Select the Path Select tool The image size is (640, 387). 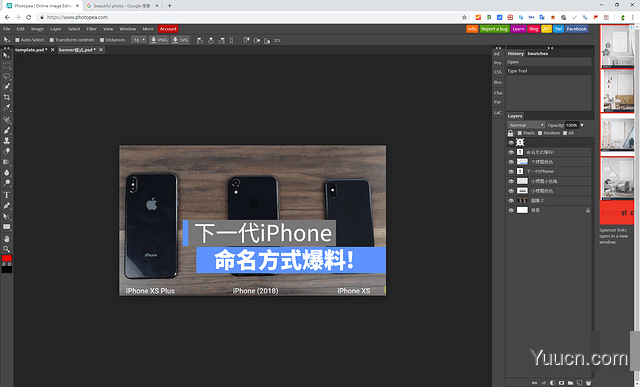click(x=7, y=216)
